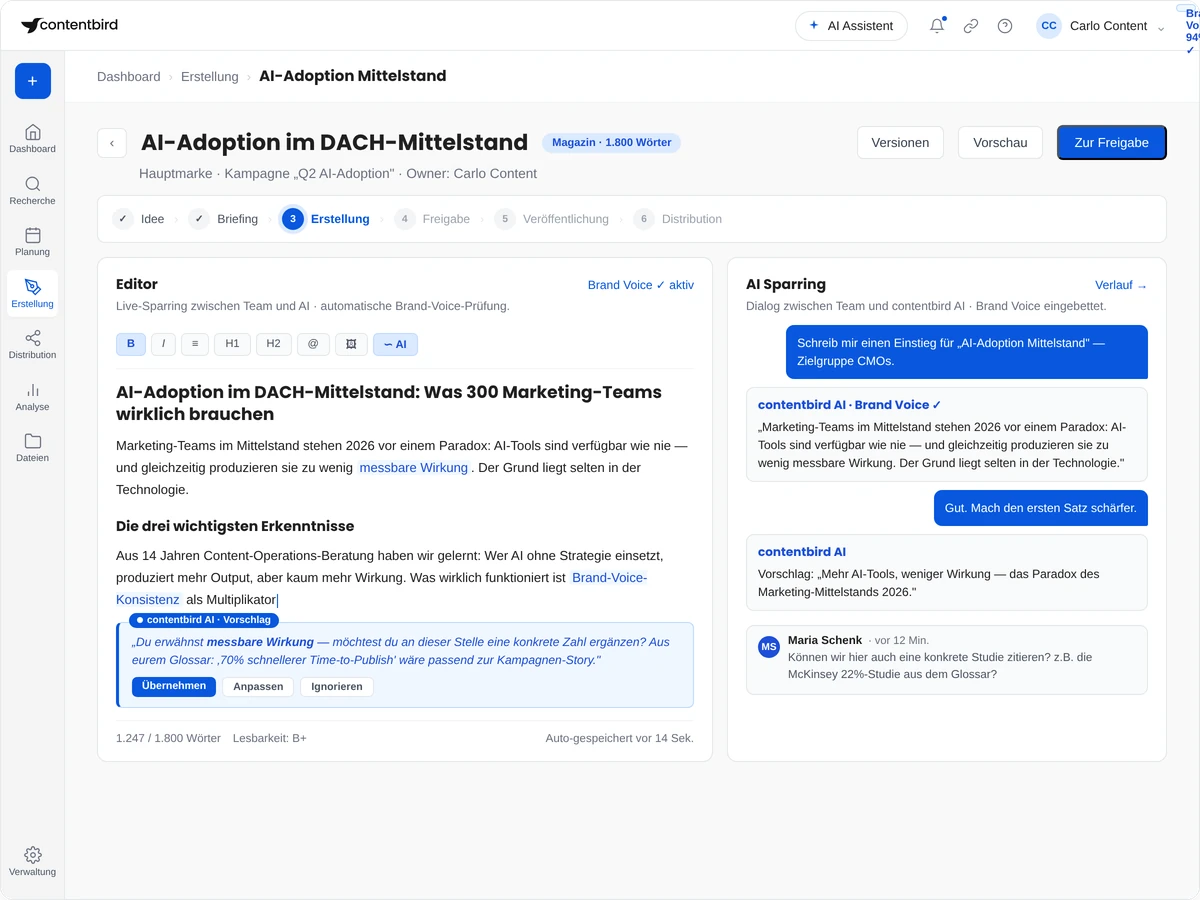Image resolution: width=1200 pixels, height=900 pixels.
Task: Select the Briefing workflow step
Action: (x=225, y=219)
